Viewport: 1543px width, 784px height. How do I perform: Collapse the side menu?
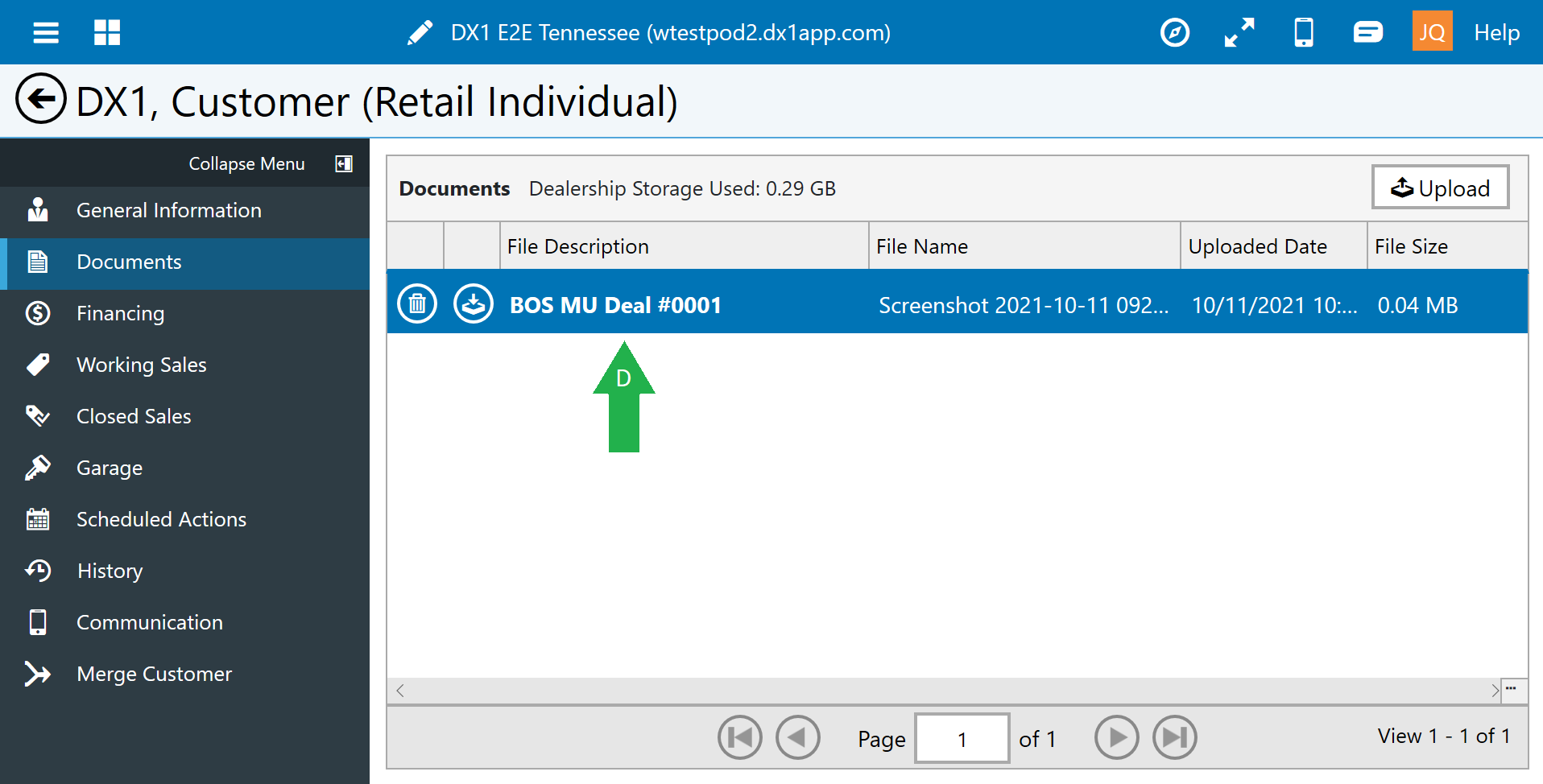tap(246, 163)
